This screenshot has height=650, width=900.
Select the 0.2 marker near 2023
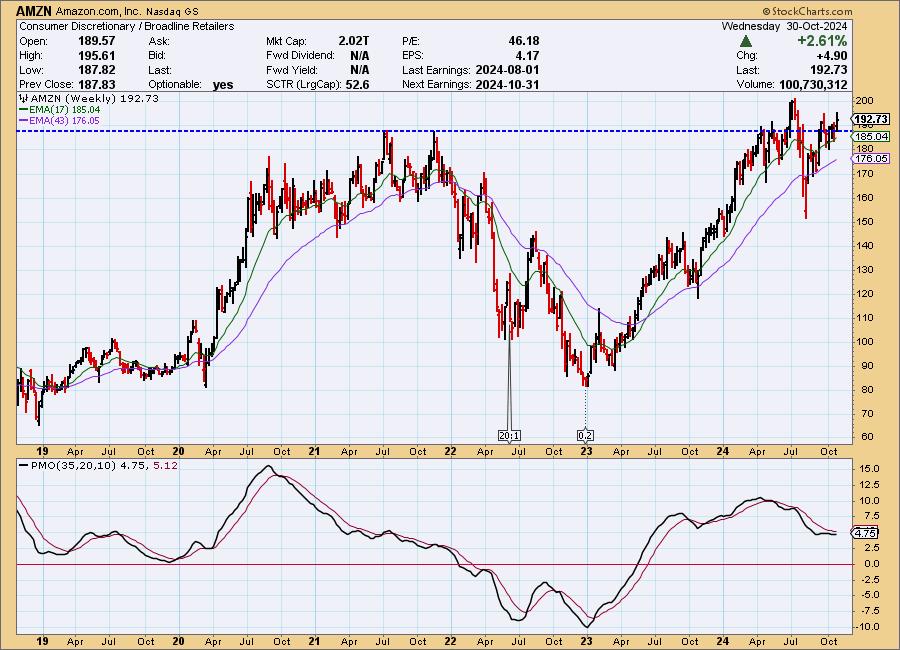pyautogui.click(x=585, y=436)
